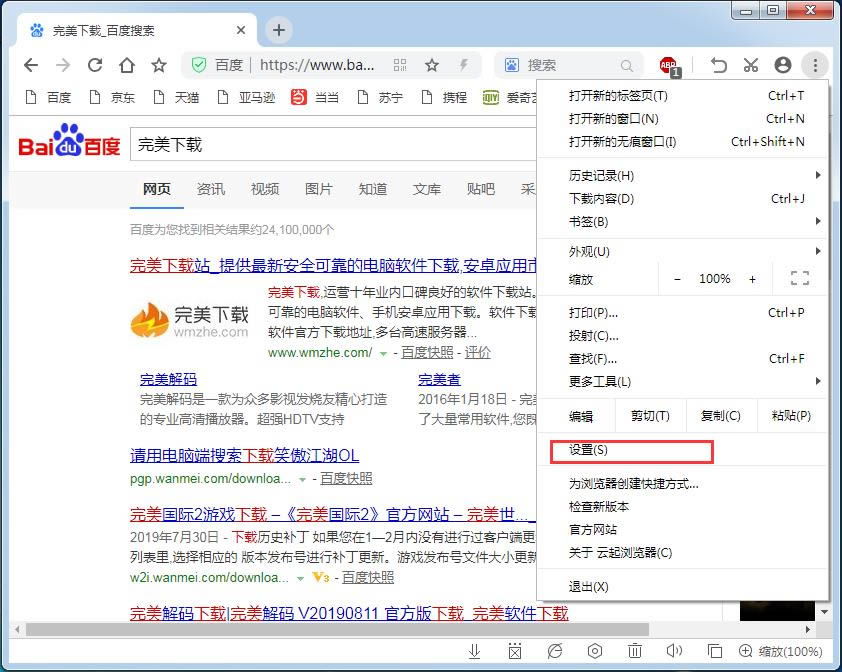Open 官方网站 from the menu
Screen dimensions: 842x672
(682, 530)
